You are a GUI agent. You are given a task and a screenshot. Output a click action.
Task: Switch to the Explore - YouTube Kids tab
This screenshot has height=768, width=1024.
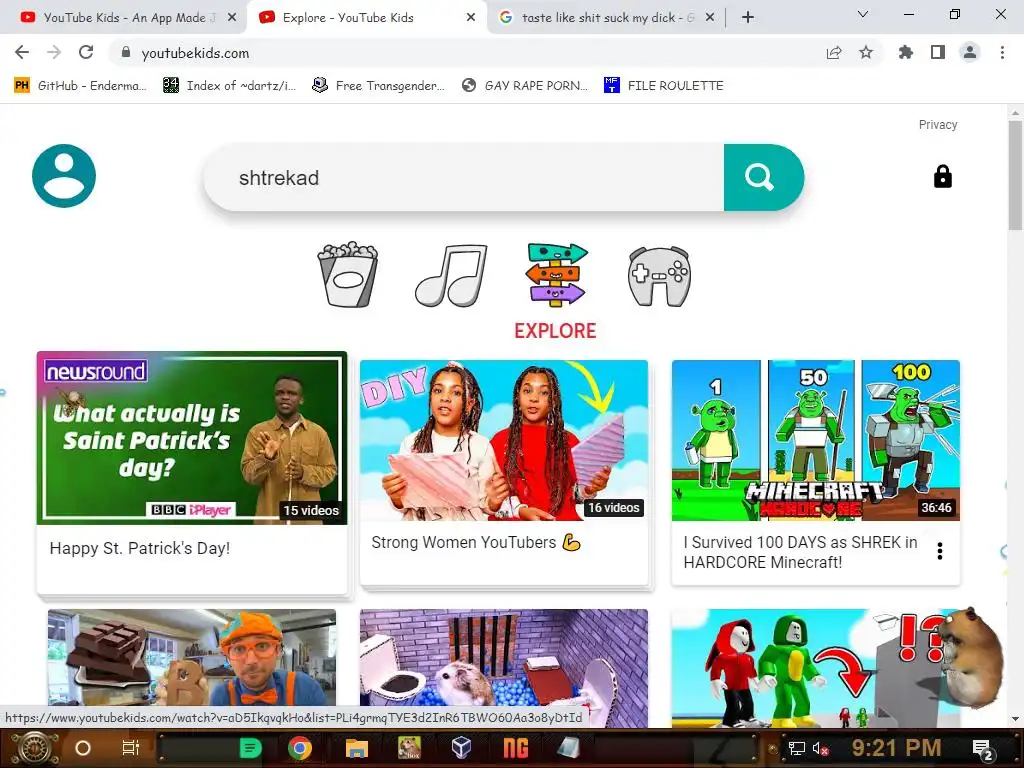366,18
